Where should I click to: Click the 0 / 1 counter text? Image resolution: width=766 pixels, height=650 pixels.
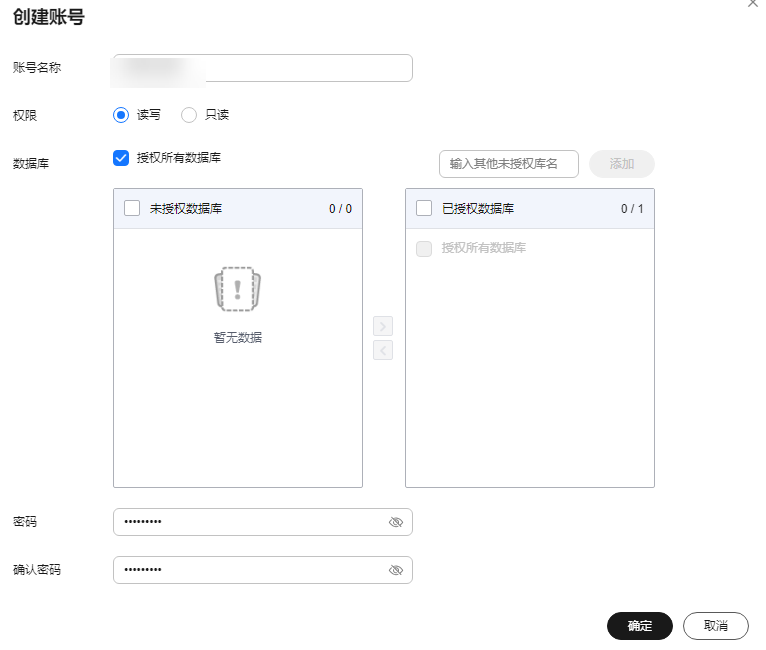tap(632, 209)
